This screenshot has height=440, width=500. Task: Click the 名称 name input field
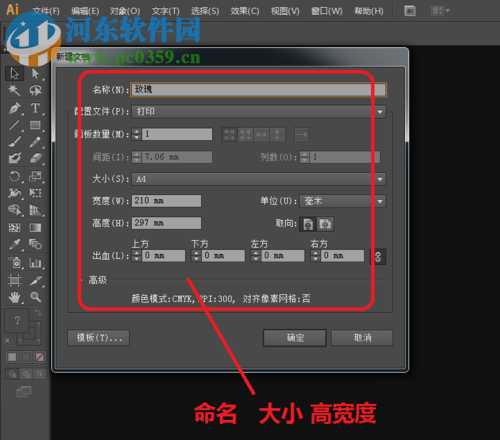click(x=258, y=89)
